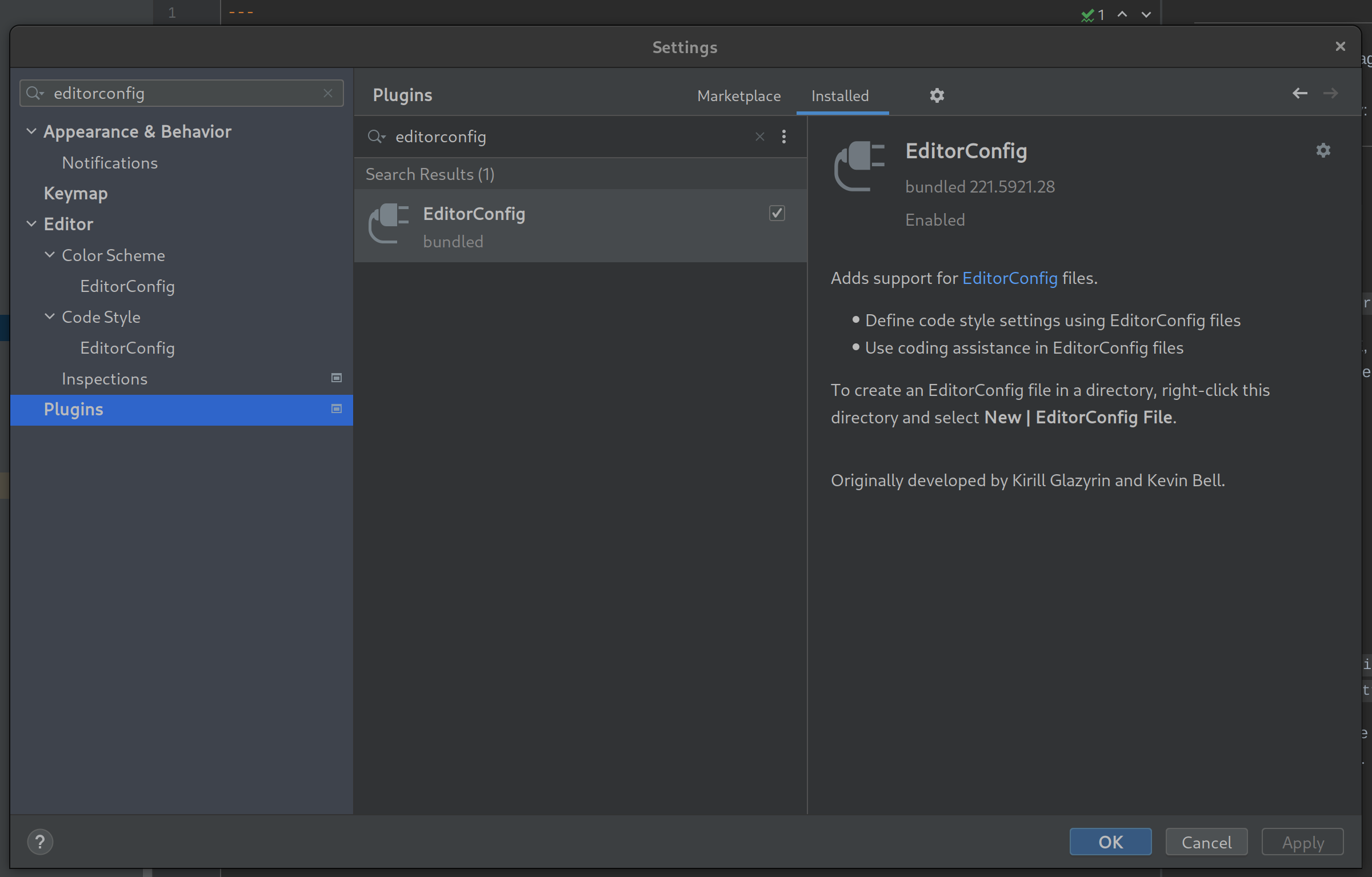
Task: Uncheck the EditorConfig plugin checkbox
Action: coord(777,213)
